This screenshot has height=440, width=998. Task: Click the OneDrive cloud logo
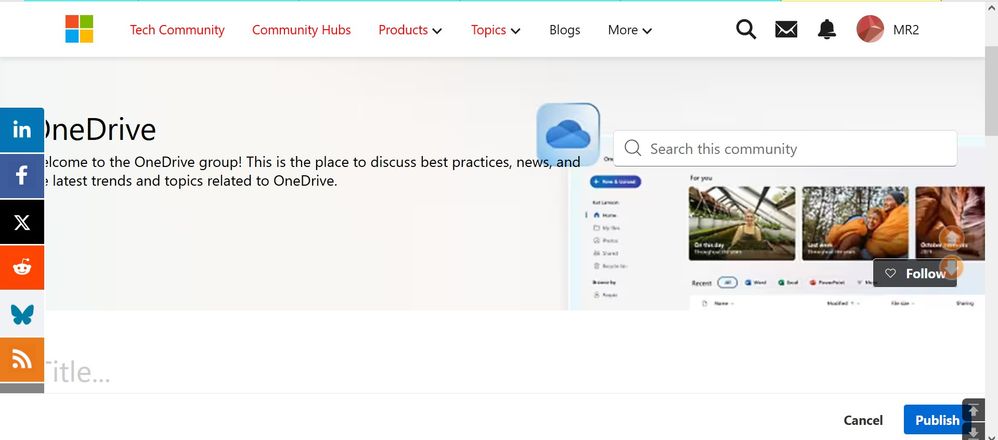pyautogui.click(x=568, y=135)
